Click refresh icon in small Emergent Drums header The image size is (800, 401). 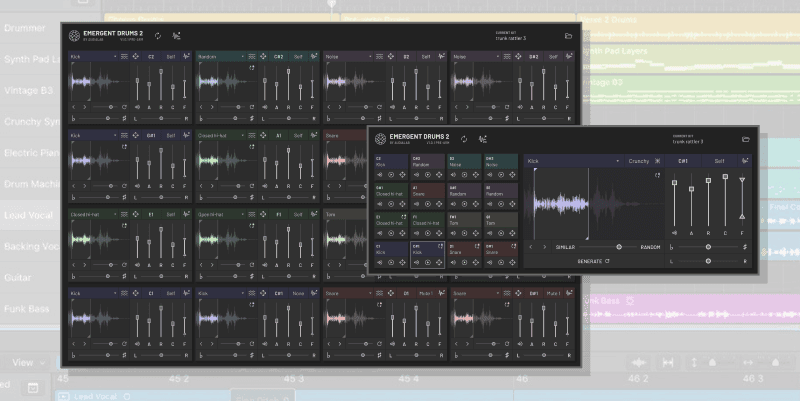point(464,139)
